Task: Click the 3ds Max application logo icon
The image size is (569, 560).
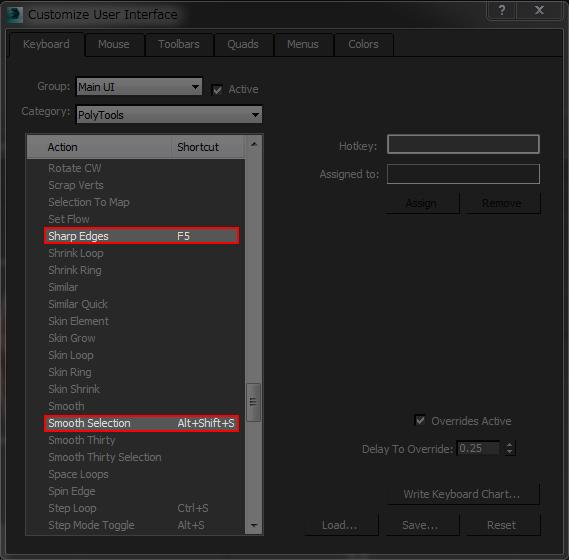Action: pyautogui.click(x=15, y=15)
